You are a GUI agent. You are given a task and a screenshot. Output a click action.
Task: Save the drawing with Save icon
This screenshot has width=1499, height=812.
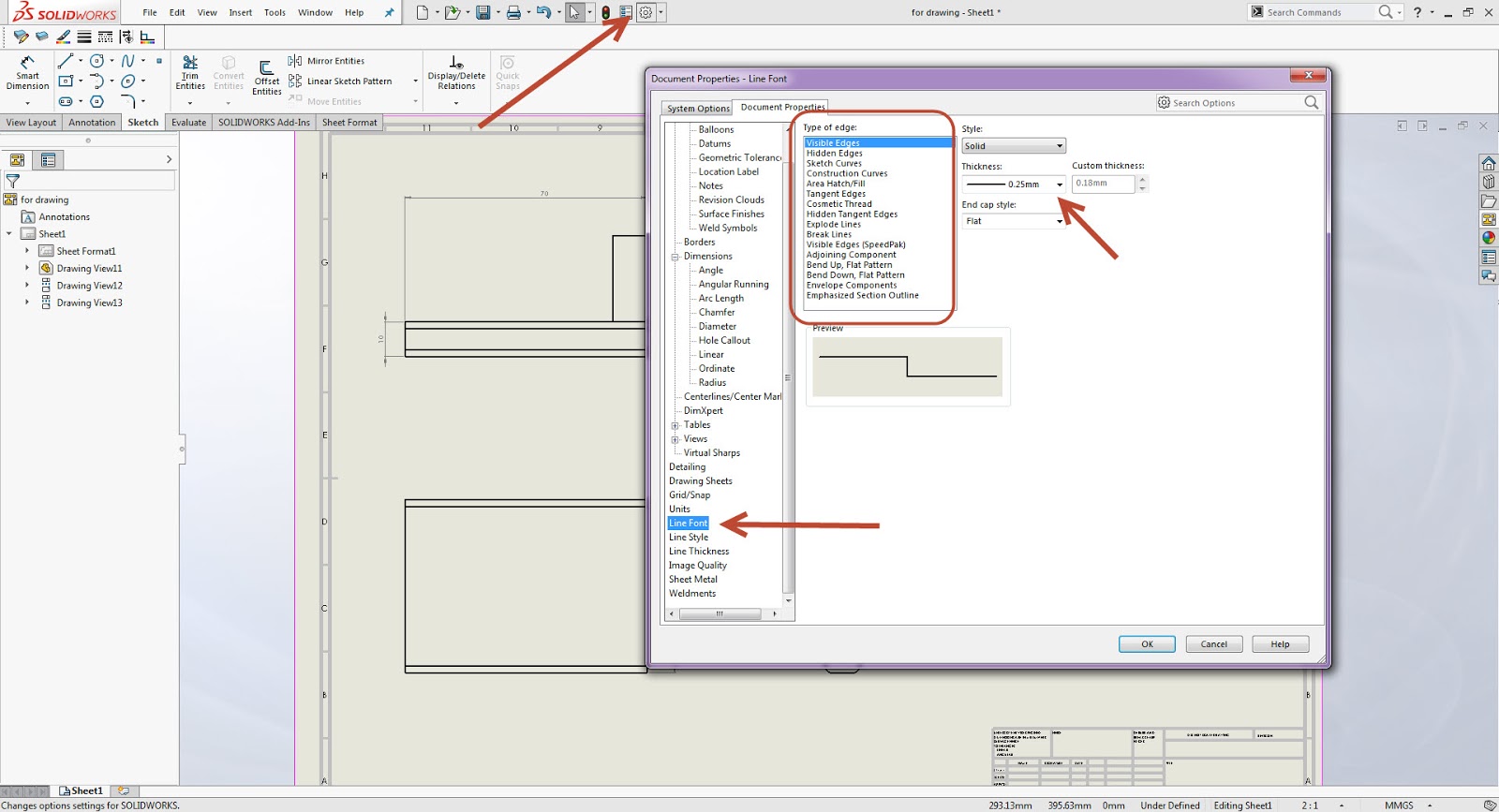point(482,12)
